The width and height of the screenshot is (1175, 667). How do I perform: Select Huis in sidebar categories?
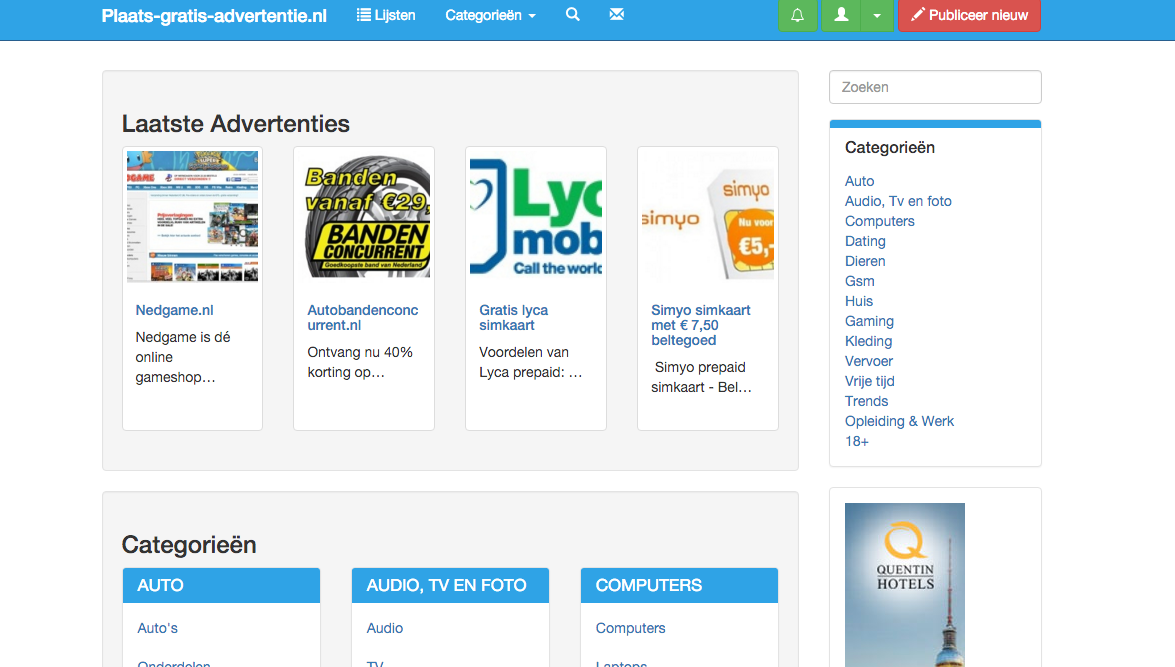tap(859, 301)
